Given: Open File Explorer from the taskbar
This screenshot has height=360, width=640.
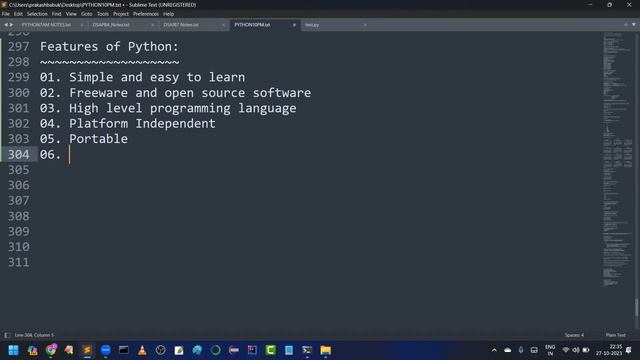Looking at the screenshot, I should [325, 350].
